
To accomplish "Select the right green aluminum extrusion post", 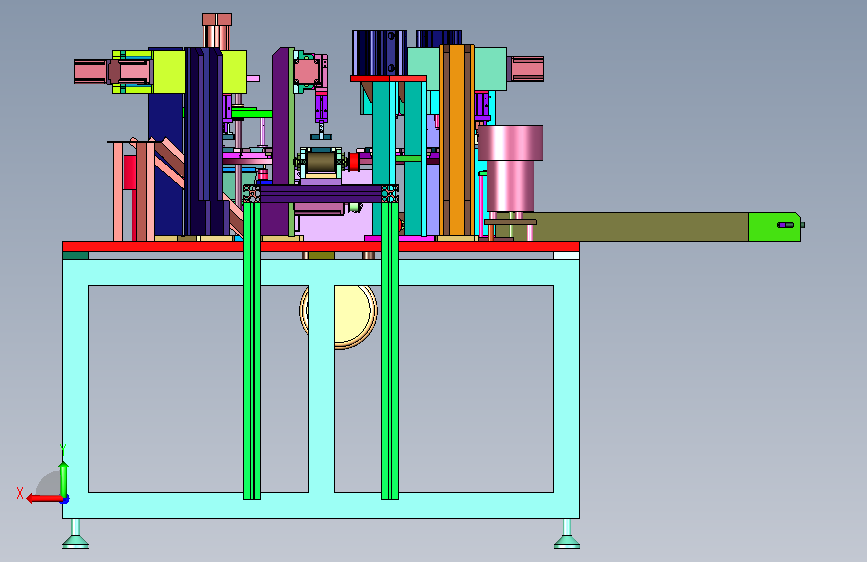I will coord(390,351).
